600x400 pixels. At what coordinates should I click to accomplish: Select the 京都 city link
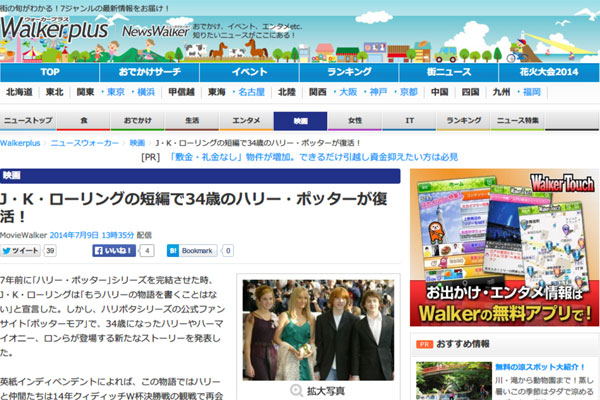point(409,92)
